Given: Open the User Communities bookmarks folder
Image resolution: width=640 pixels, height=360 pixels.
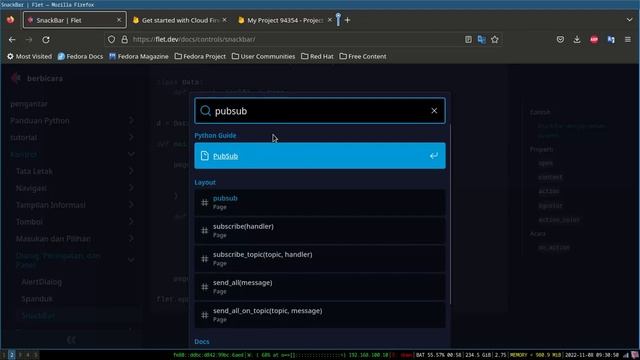Looking at the screenshot, I should [263, 56].
